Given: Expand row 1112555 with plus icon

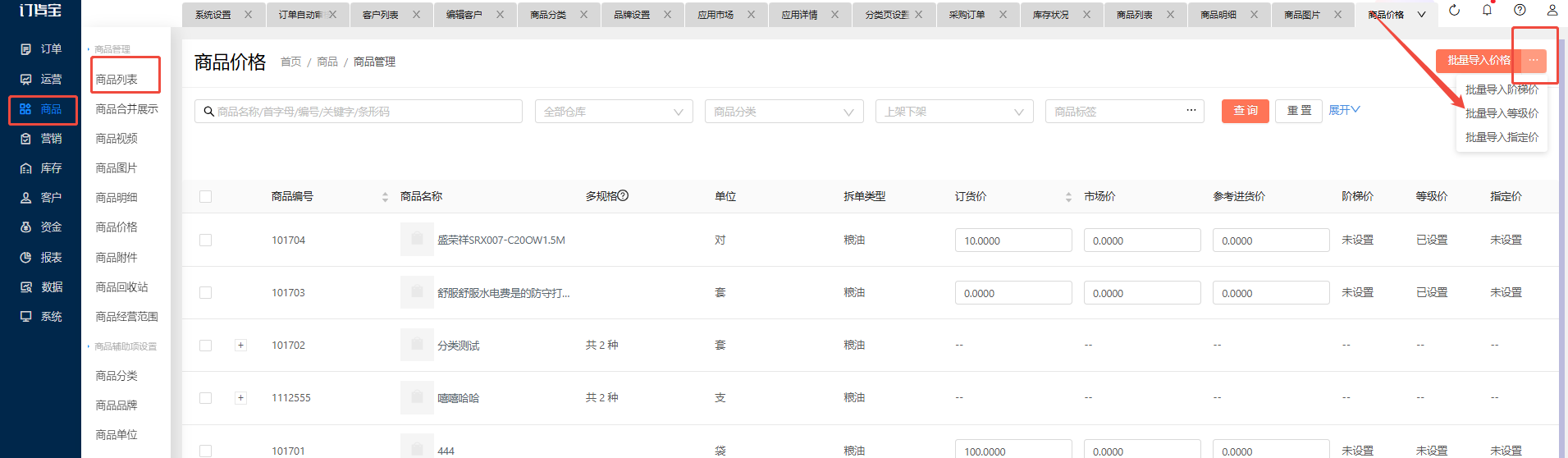Looking at the screenshot, I should point(240,398).
